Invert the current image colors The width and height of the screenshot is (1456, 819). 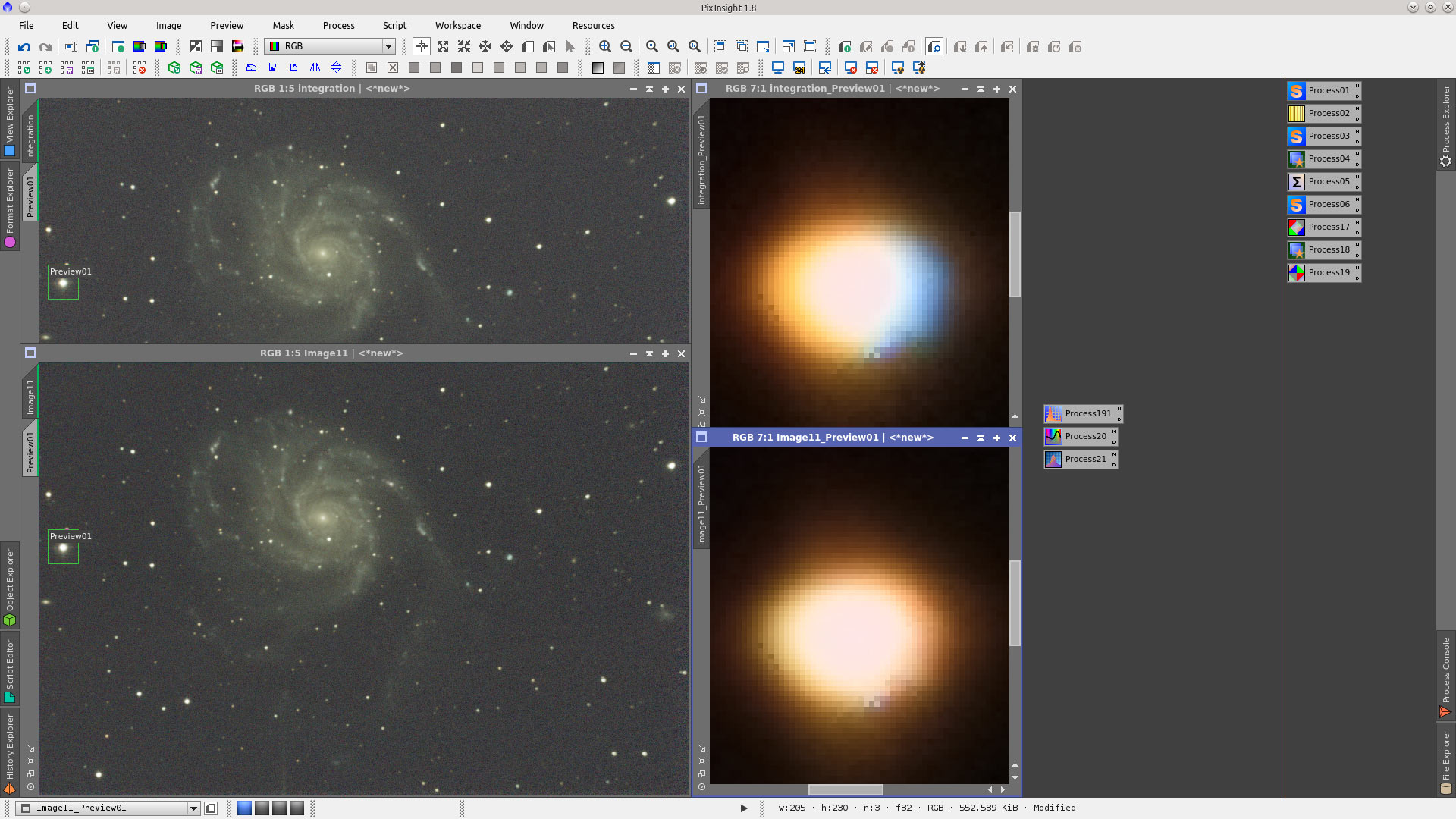195,46
